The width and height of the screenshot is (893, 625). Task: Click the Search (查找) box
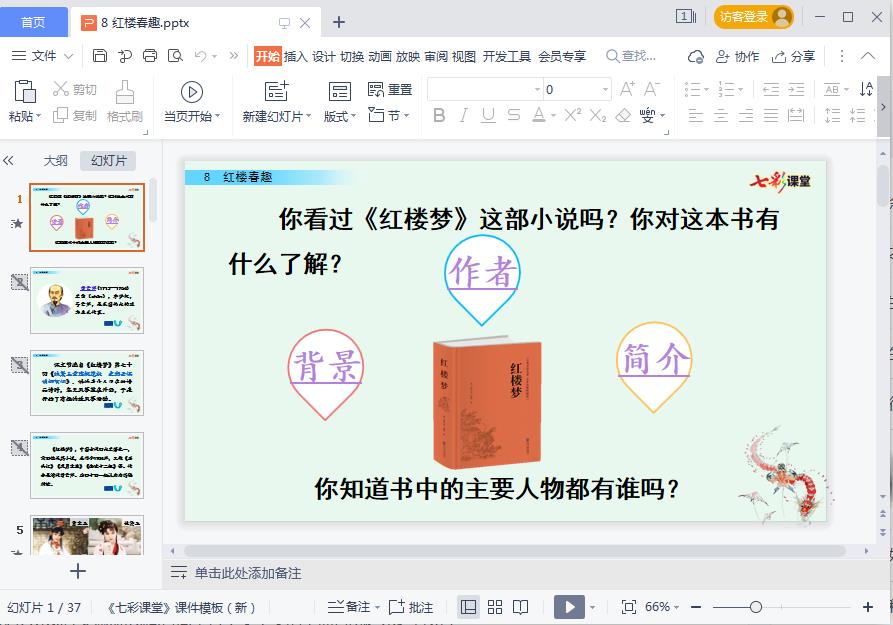point(631,56)
